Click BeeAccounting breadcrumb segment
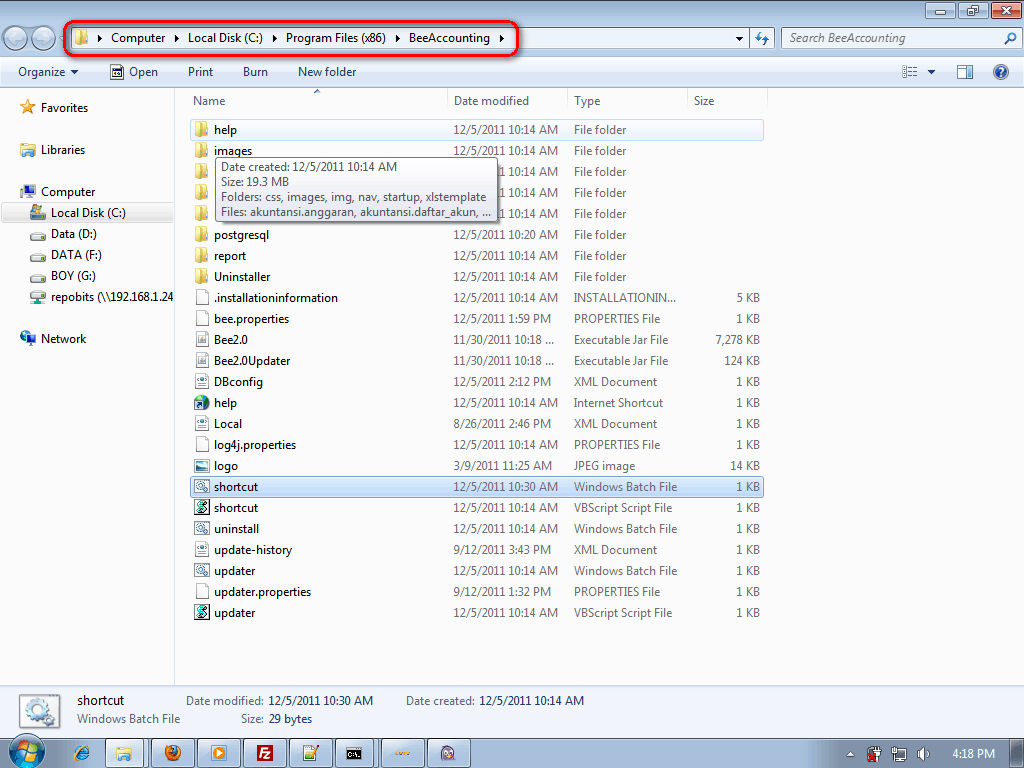Viewport: 1024px width, 768px height. click(449, 38)
